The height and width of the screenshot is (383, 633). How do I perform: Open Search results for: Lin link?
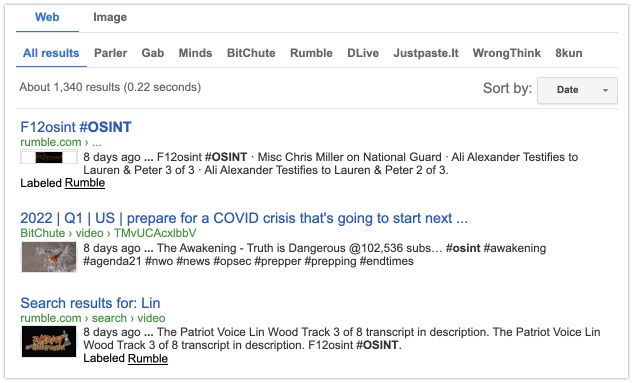point(90,303)
